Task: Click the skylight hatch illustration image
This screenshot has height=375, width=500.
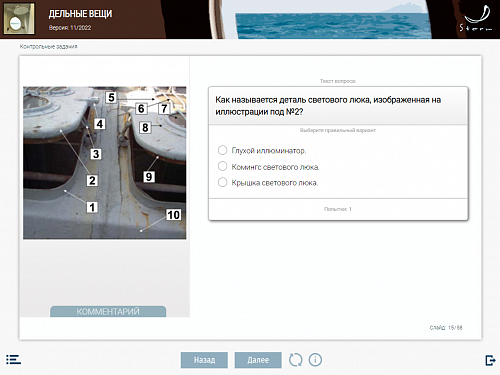Action: (x=105, y=163)
